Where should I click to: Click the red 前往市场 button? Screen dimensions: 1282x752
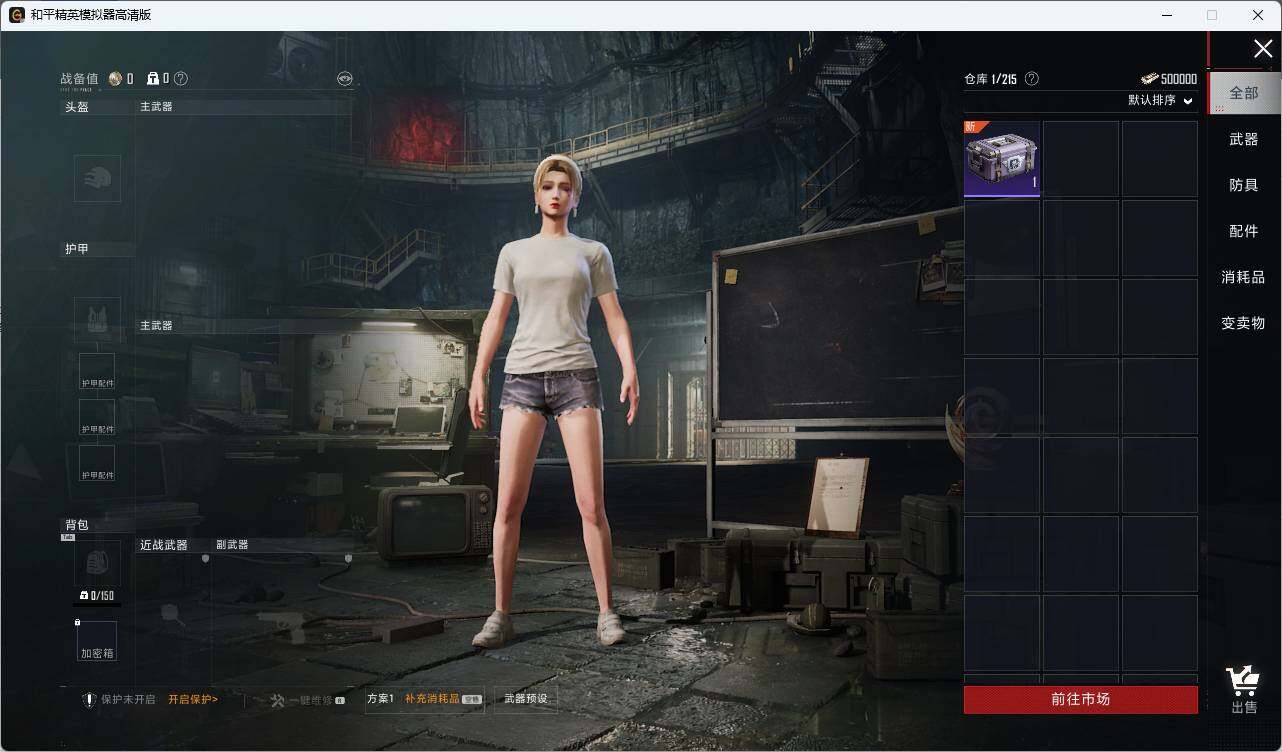click(1080, 700)
